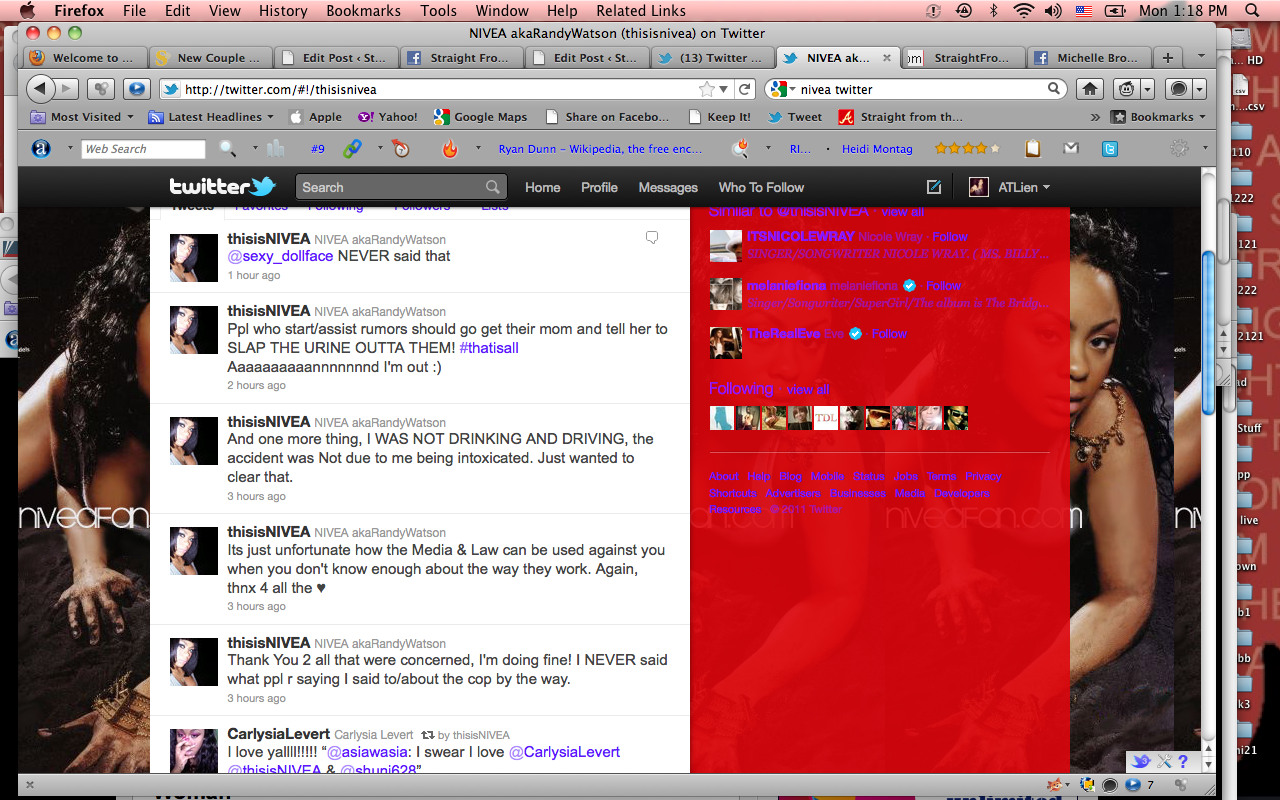1280x800 pixels.
Task: Click the page's vertical scrollbar thumb
Action: click(1207, 330)
